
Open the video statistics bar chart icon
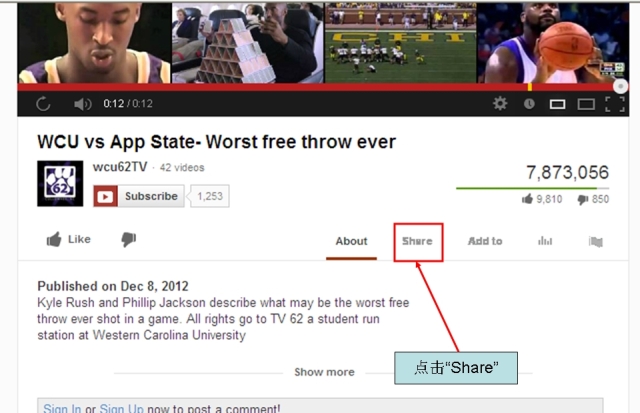(x=545, y=241)
